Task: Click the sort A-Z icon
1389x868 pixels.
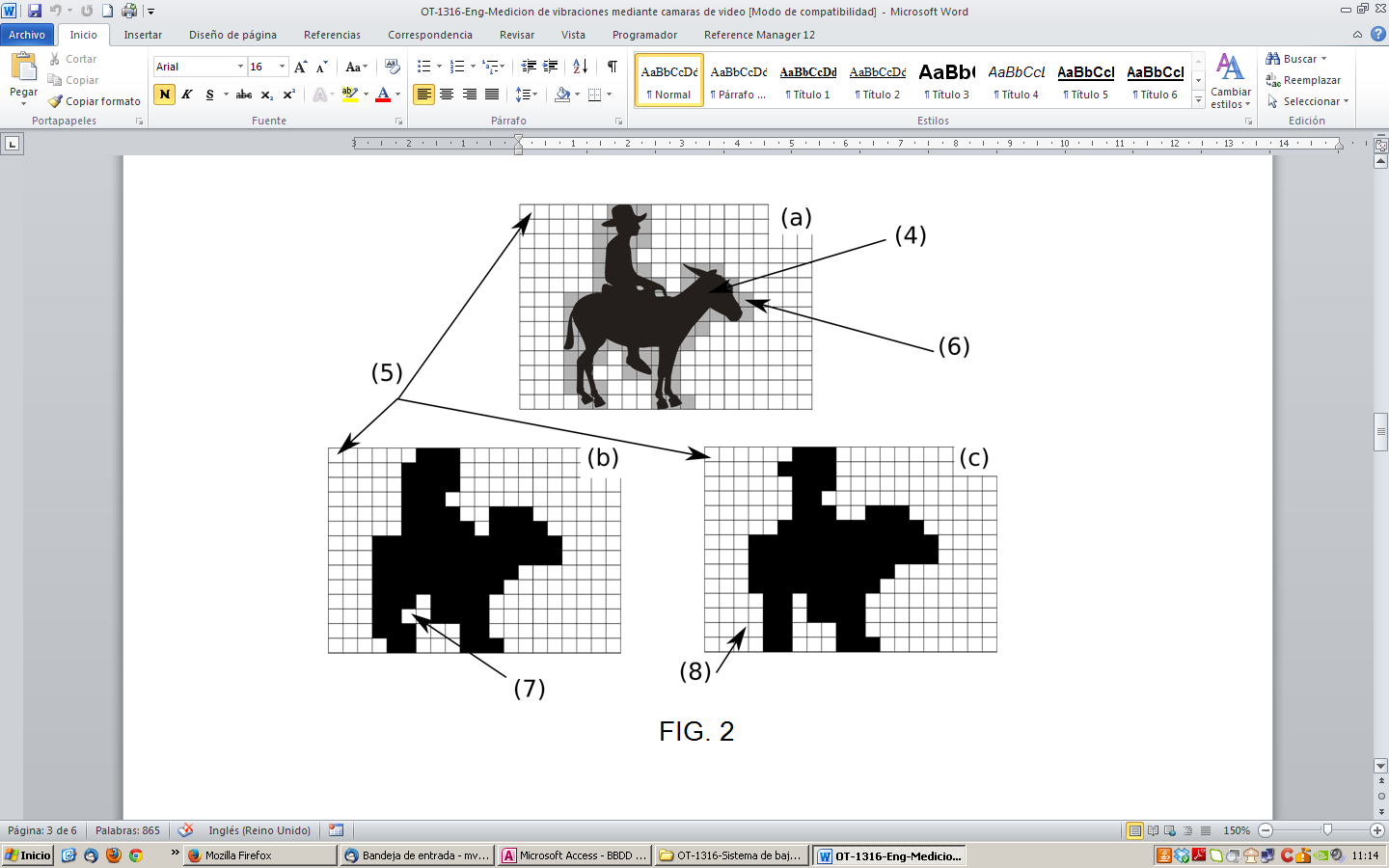Action: coord(580,67)
